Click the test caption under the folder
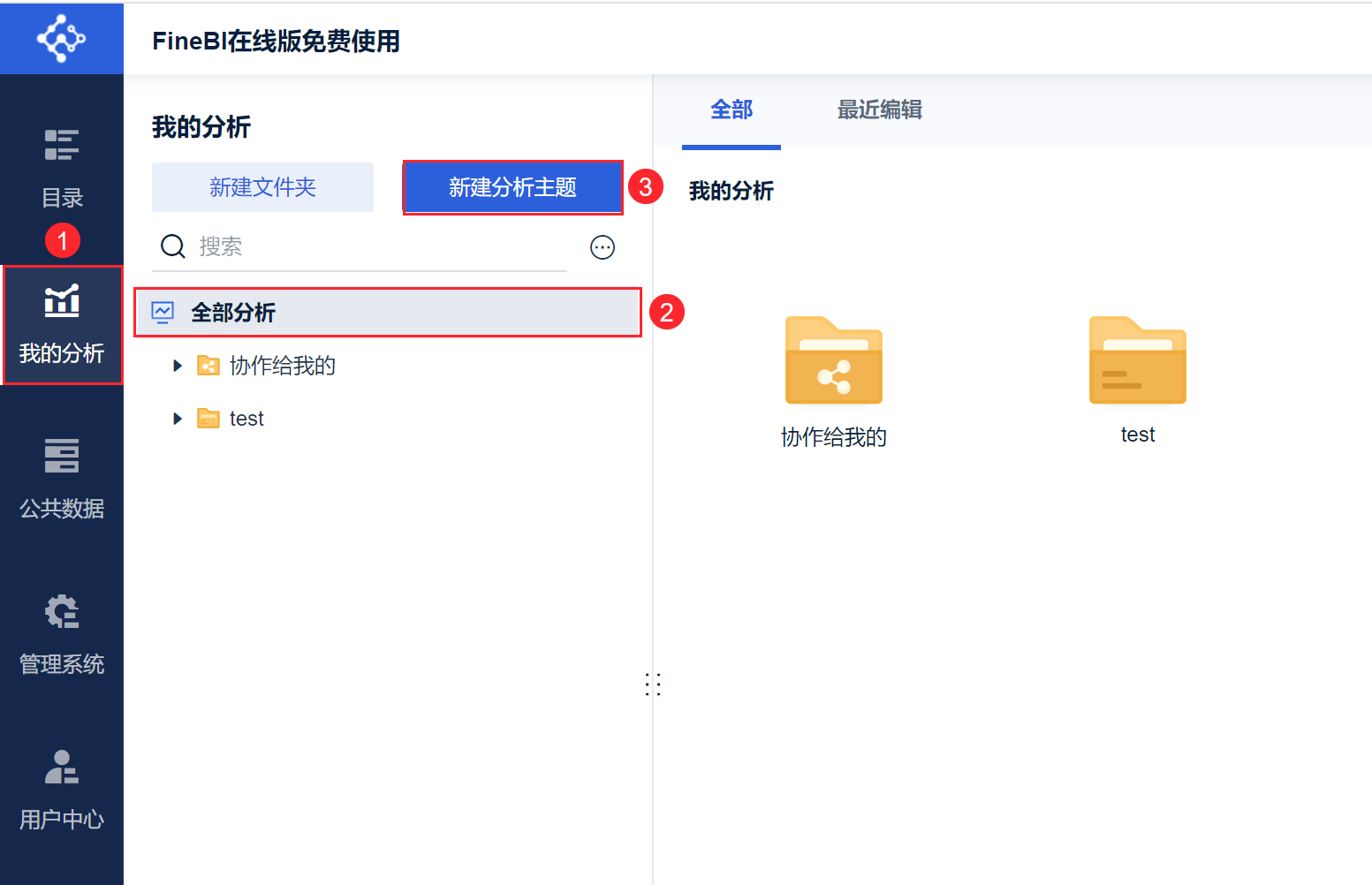Screen dimensions: 1372x885 (x=1138, y=435)
